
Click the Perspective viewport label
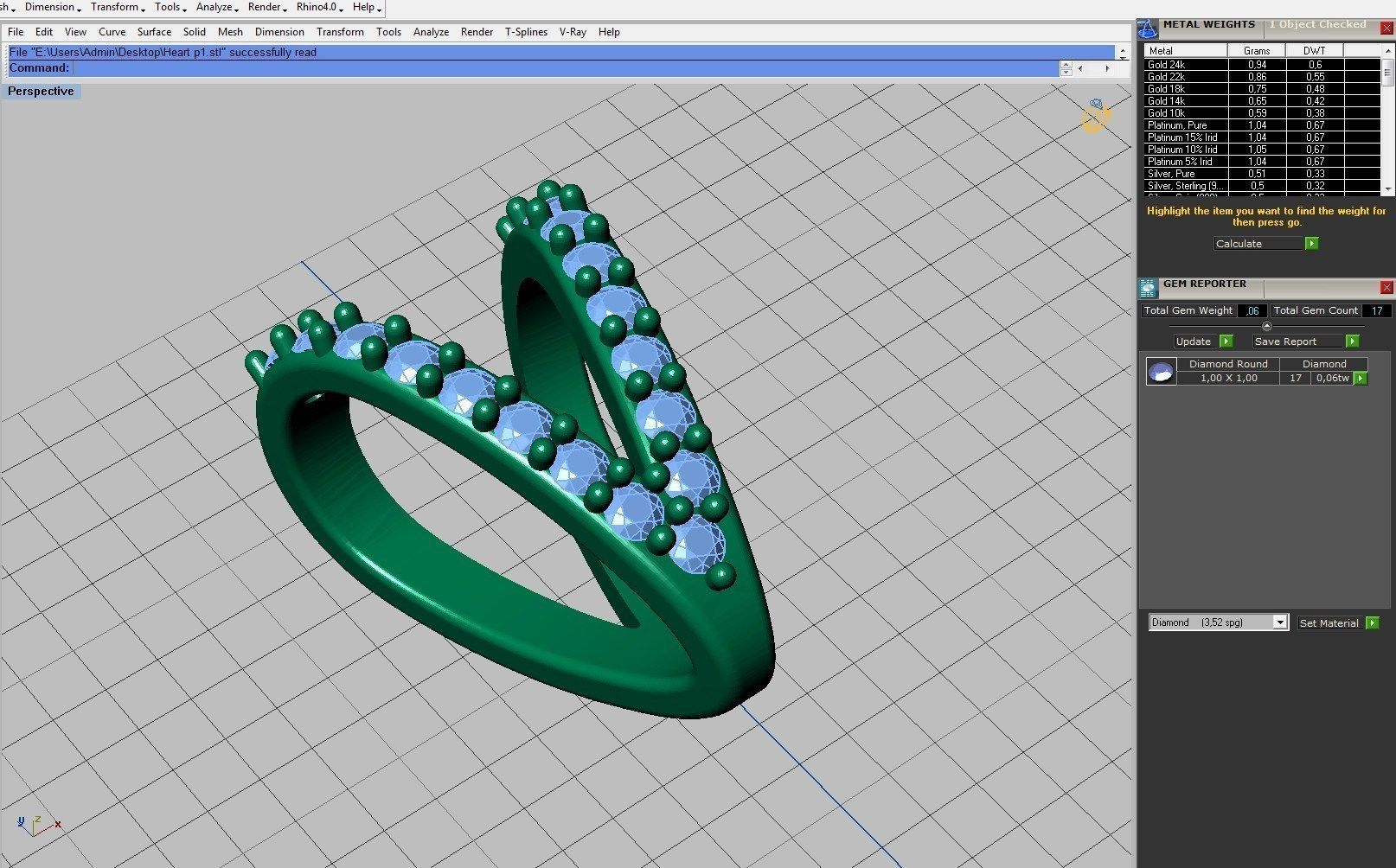click(x=41, y=91)
